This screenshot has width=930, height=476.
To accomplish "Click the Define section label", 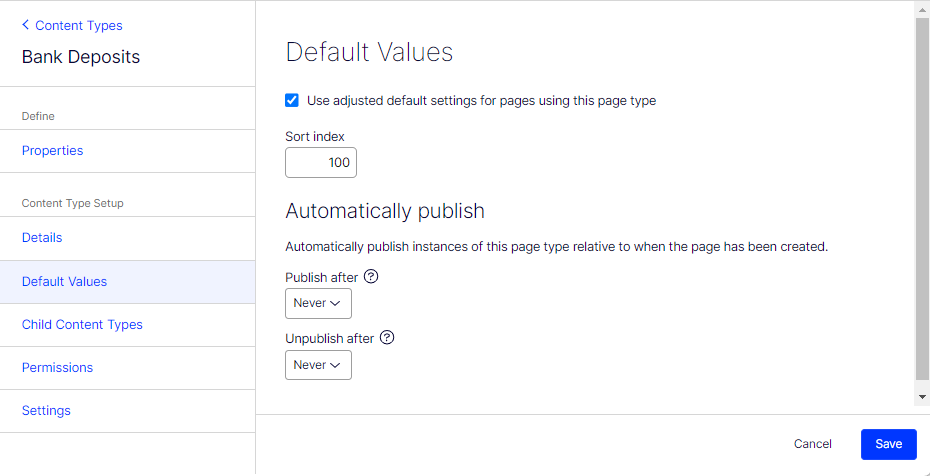I will point(38,116).
